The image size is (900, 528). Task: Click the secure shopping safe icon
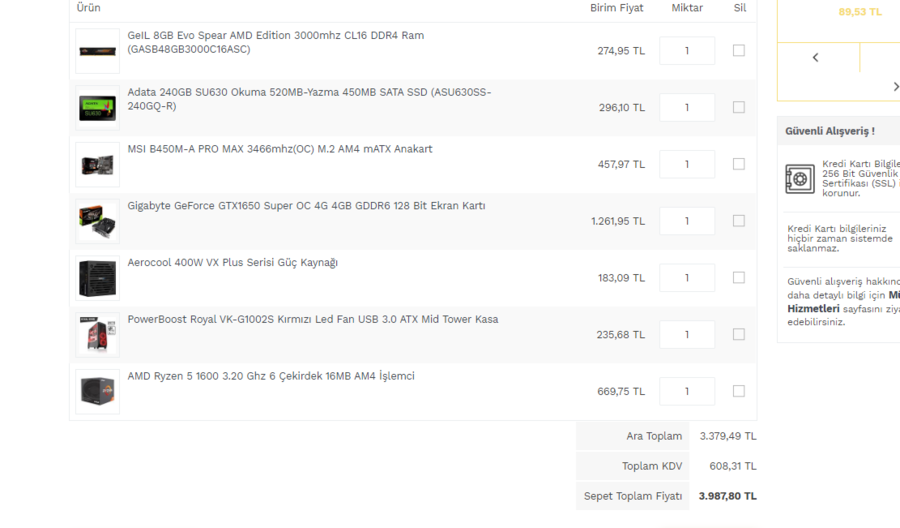pyautogui.click(x=800, y=179)
